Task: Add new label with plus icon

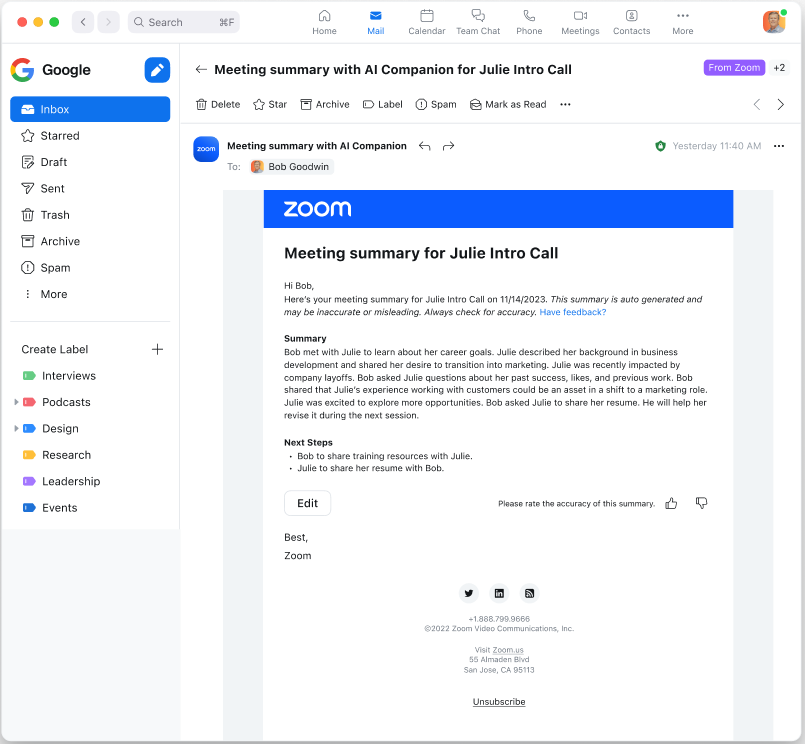Action: (x=157, y=349)
